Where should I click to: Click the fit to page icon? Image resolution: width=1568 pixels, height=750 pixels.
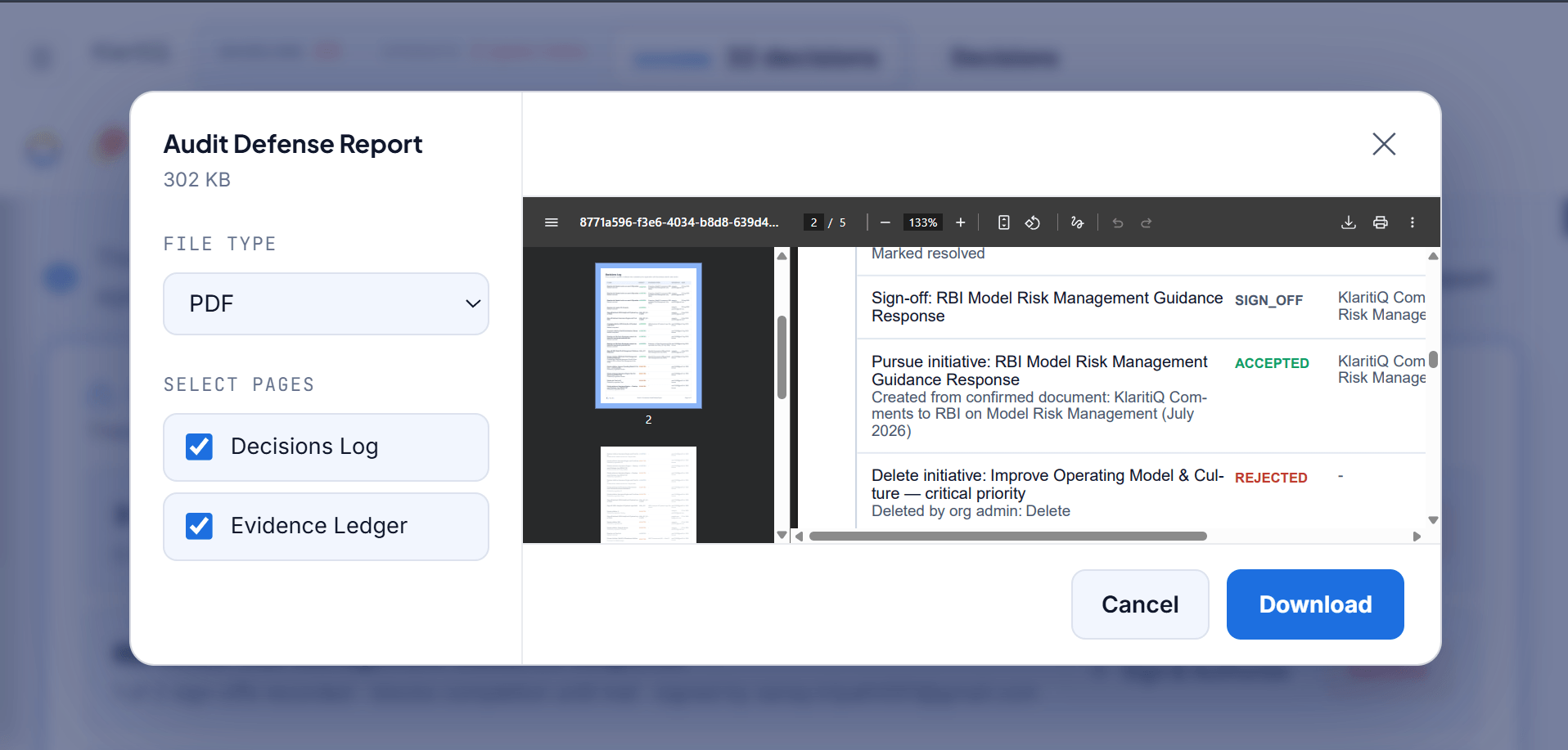1004,222
